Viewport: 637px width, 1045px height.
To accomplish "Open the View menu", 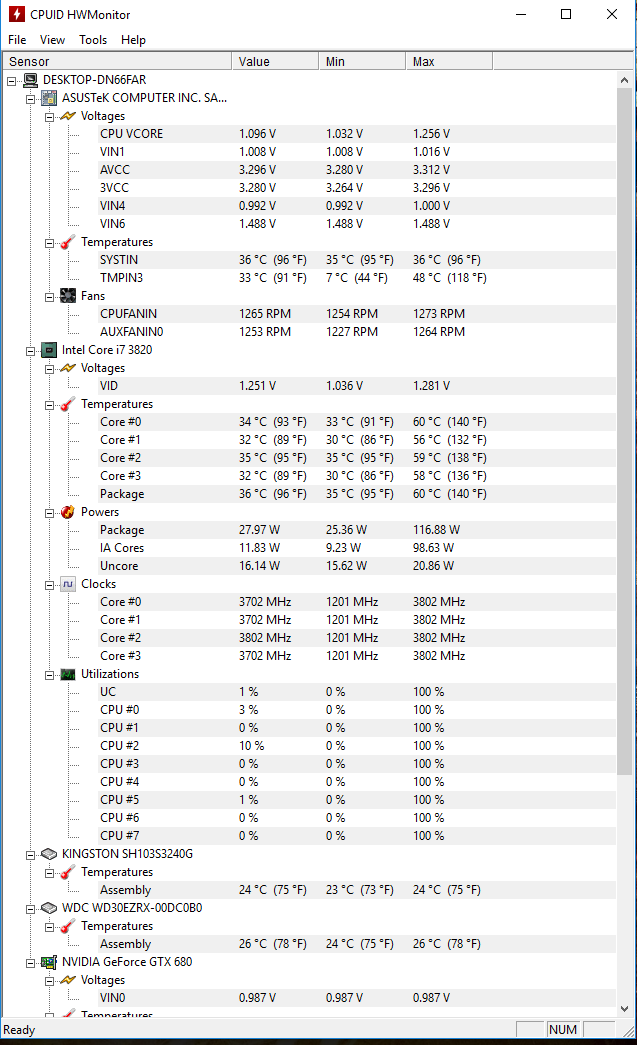I will [52, 40].
